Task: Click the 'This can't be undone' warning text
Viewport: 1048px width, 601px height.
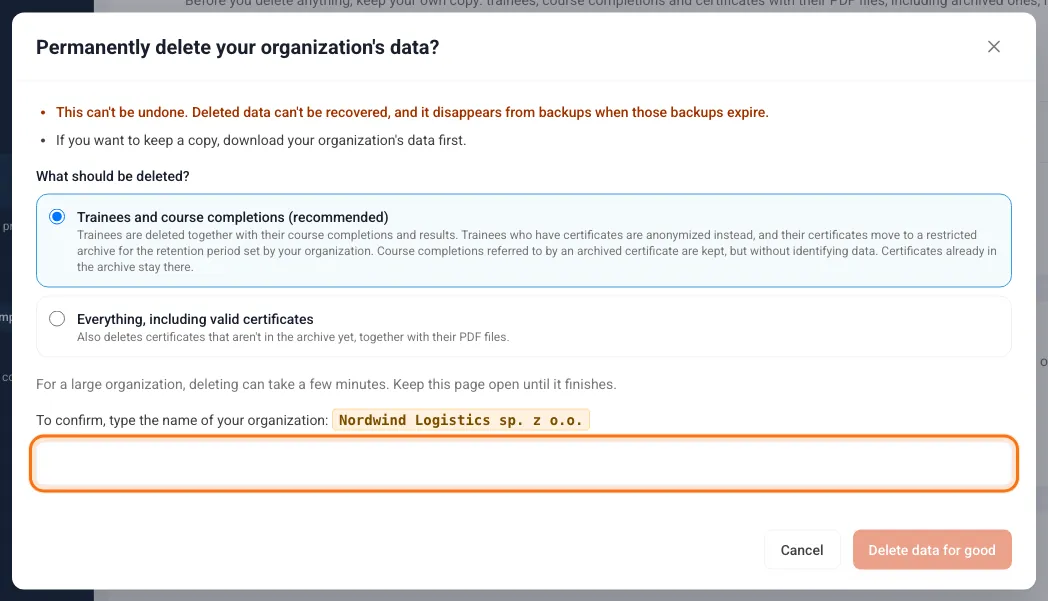Action: 412,112
